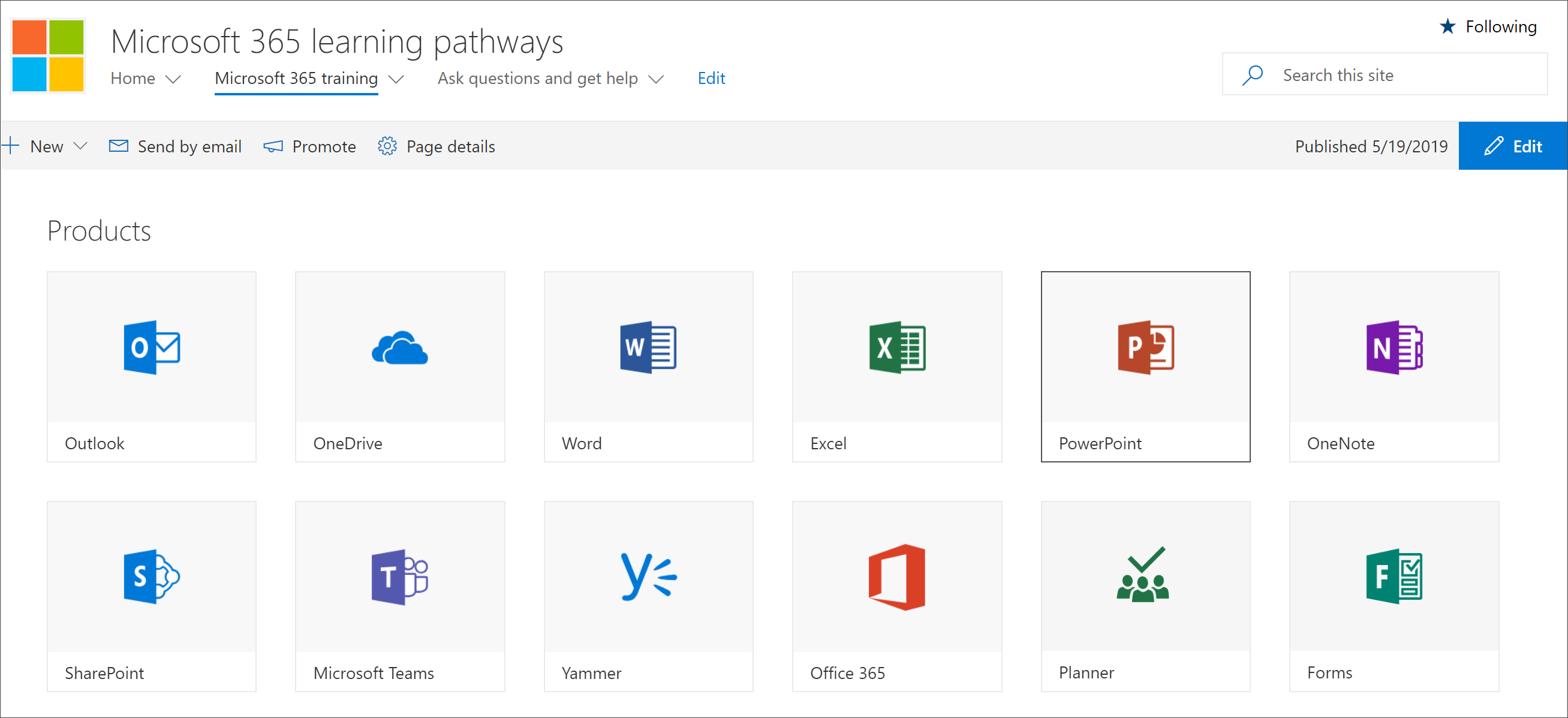This screenshot has width=1568, height=718.
Task: Expand the New dropdown arrow
Action: click(80, 146)
